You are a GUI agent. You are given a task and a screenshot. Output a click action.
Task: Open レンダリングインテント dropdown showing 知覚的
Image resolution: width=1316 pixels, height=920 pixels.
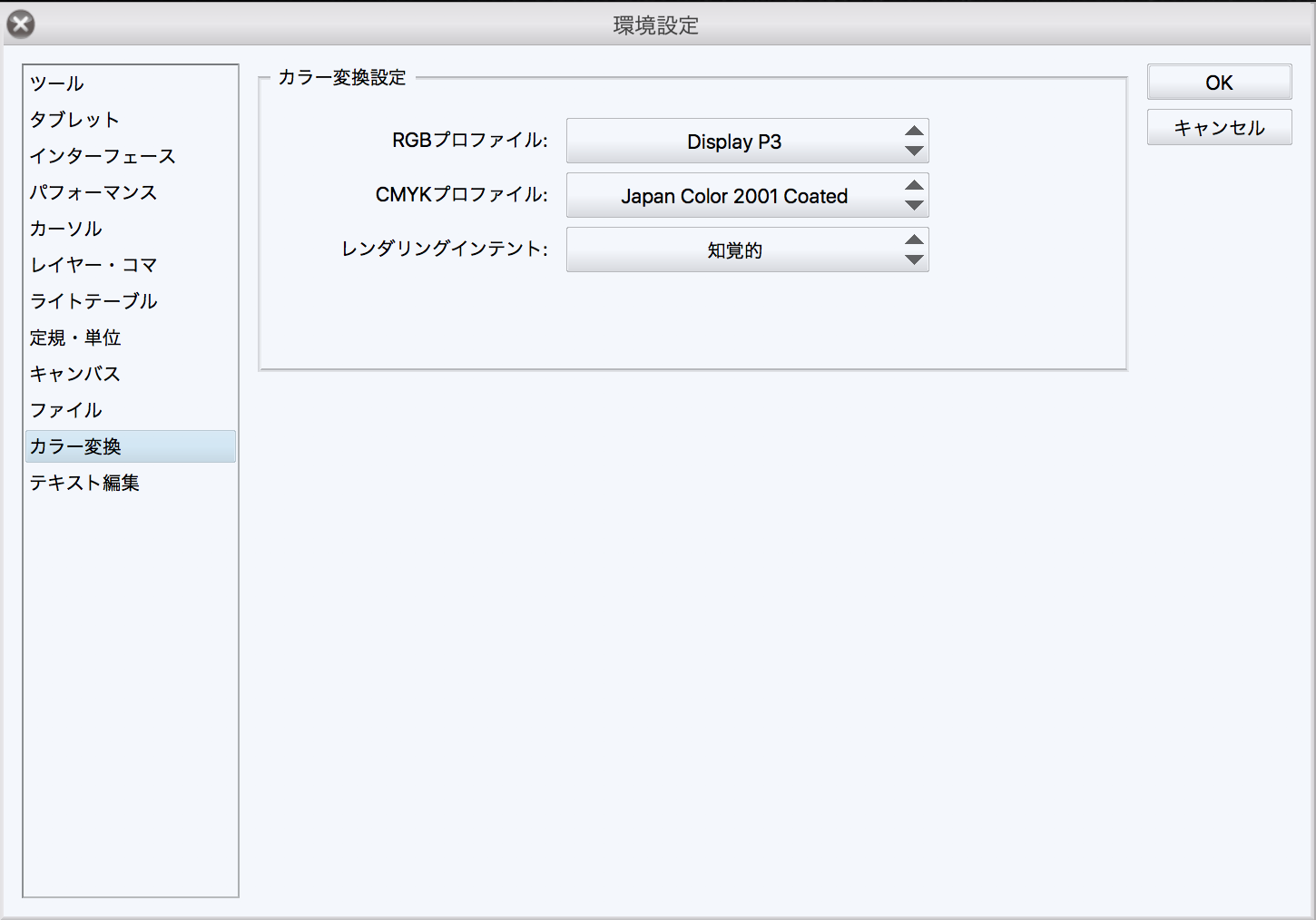748,250
